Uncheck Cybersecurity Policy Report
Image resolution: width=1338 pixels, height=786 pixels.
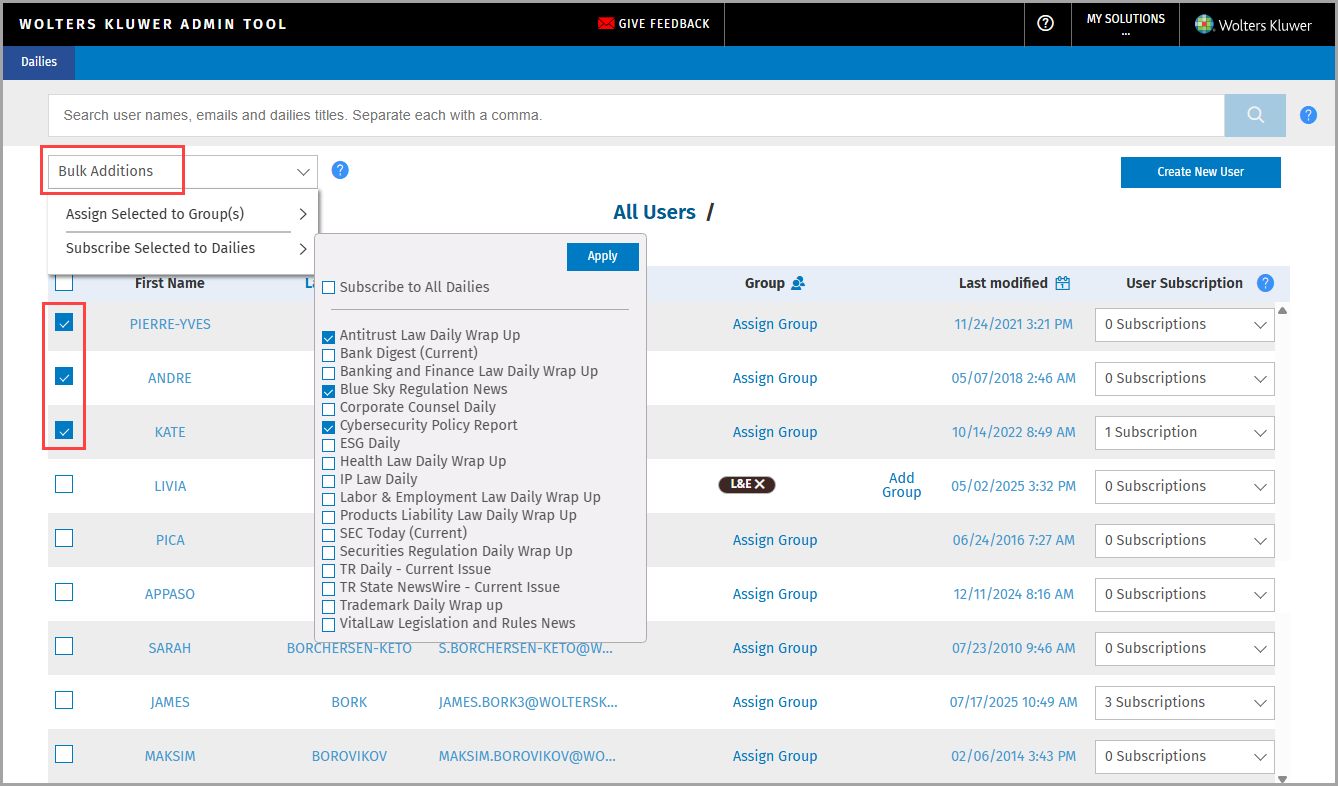tap(329, 426)
